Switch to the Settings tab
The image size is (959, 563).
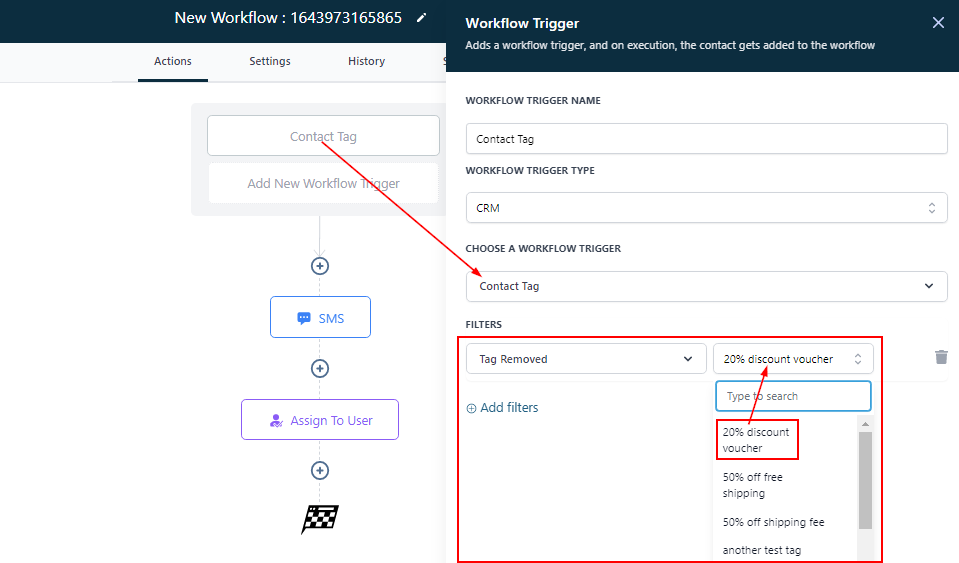[x=270, y=61]
